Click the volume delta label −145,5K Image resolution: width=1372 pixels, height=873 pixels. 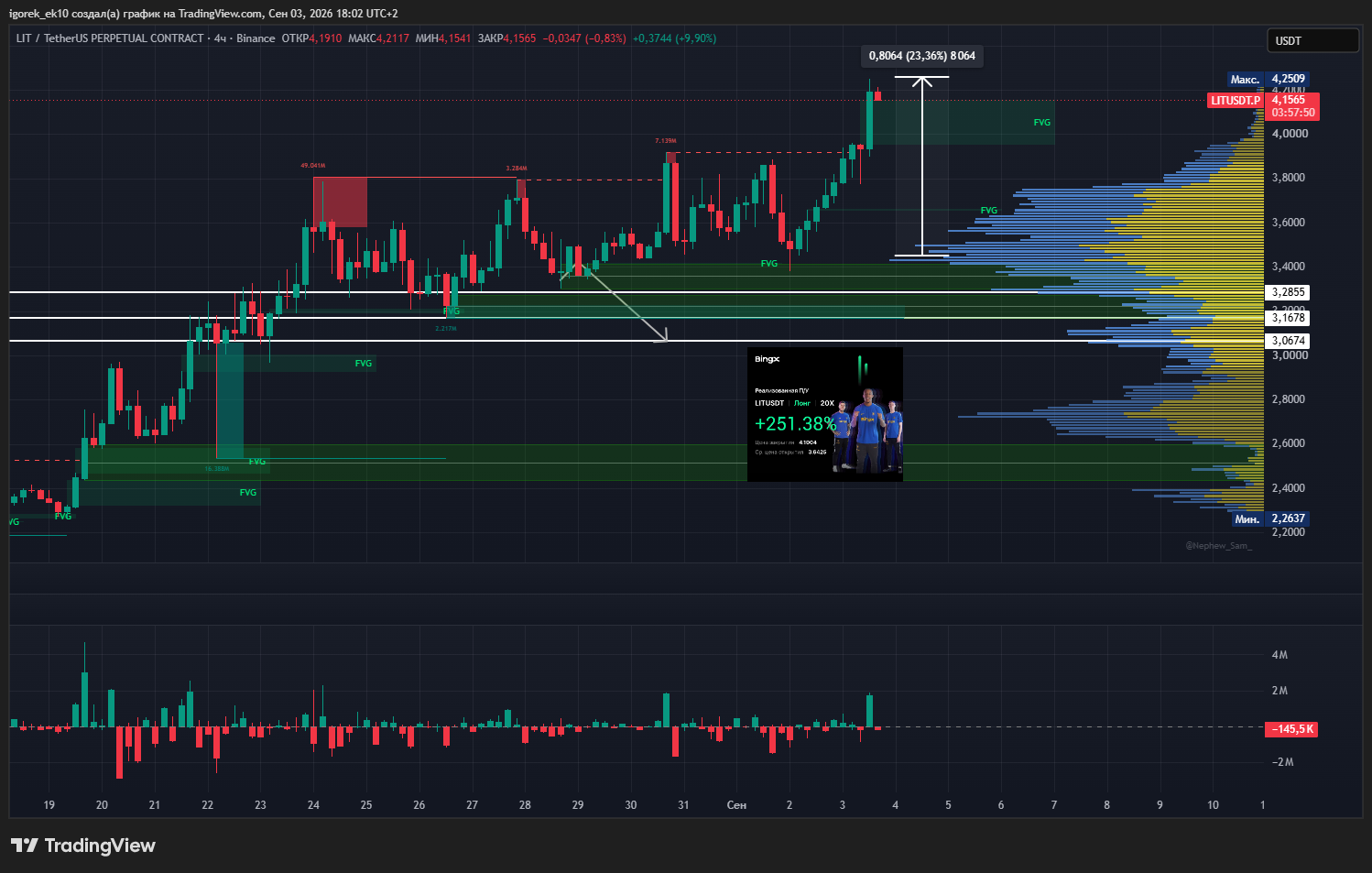point(1292,729)
